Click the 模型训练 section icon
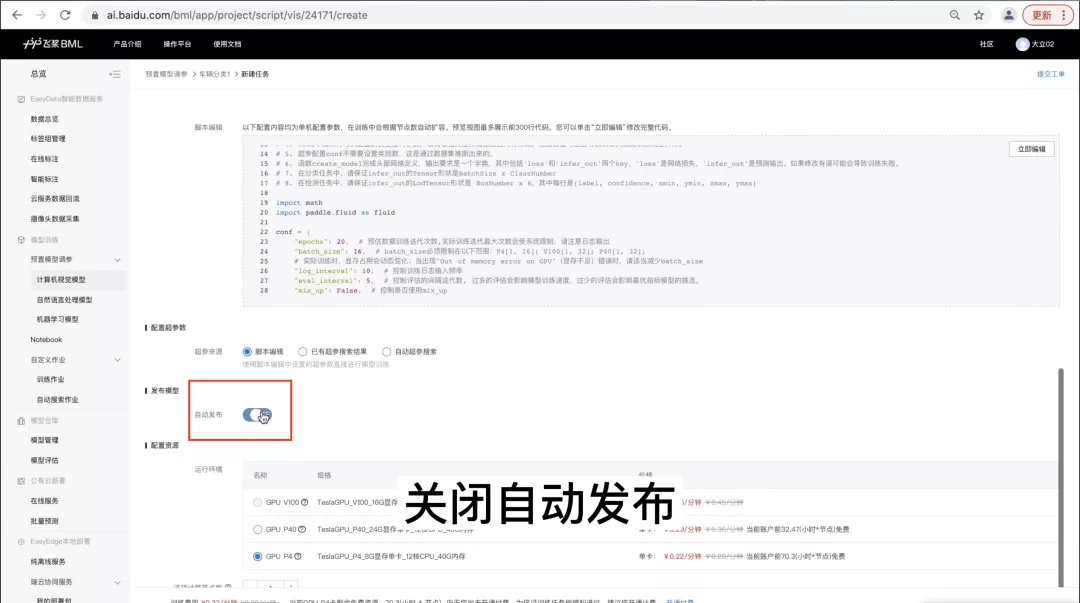The height and width of the screenshot is (603, 1080). coord(21,240)
